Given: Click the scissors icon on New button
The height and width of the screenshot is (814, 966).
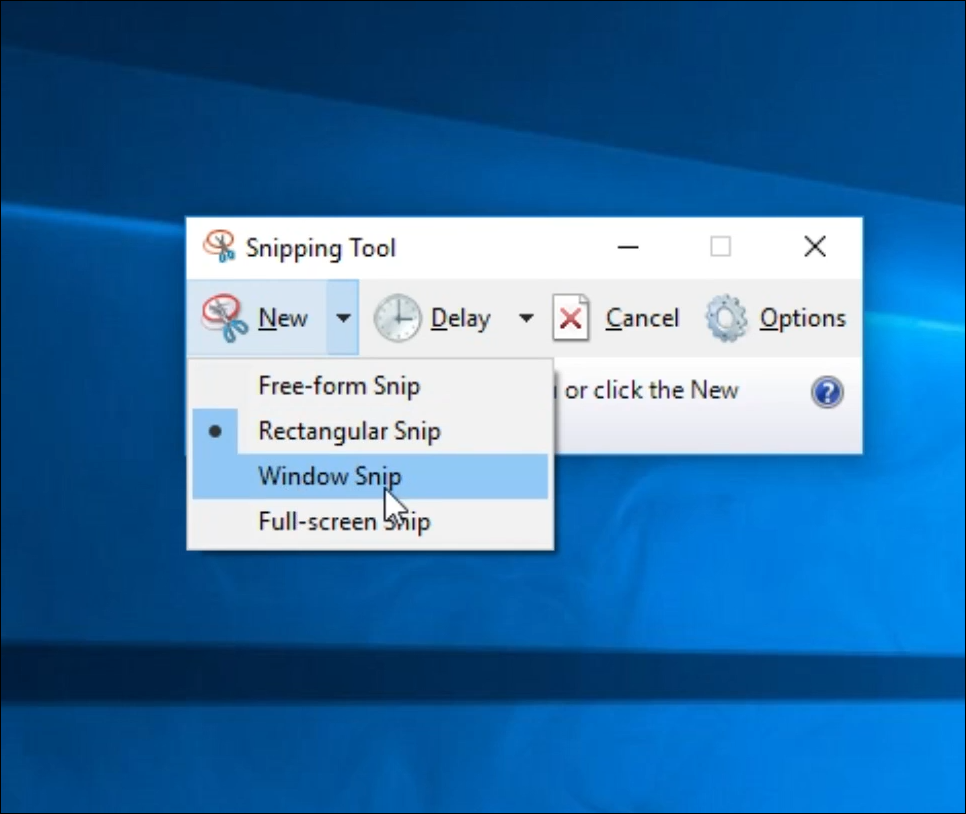Looking at the screenshot, I should [x=222, y=317].
